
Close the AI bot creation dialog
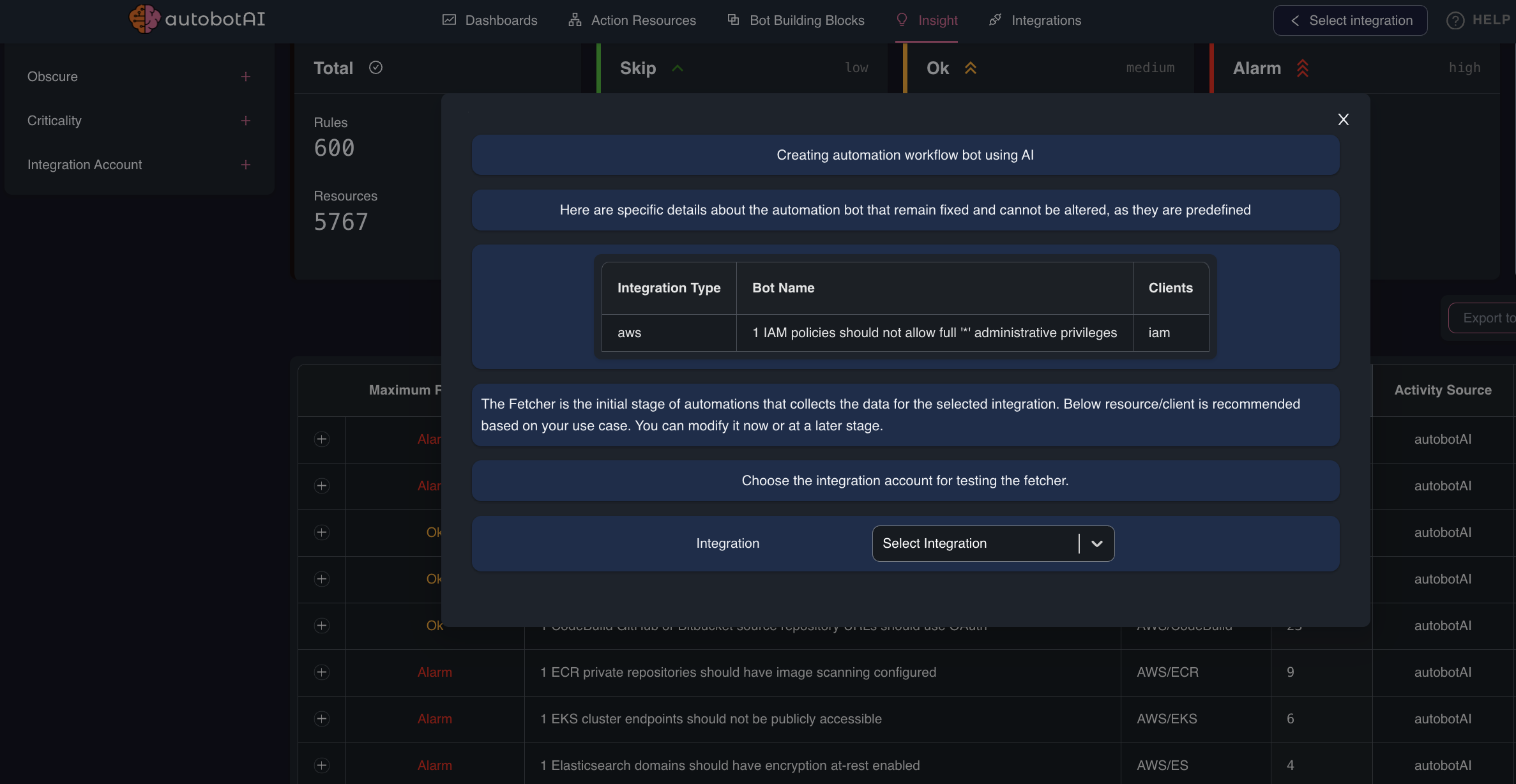tap(1343, 119)
